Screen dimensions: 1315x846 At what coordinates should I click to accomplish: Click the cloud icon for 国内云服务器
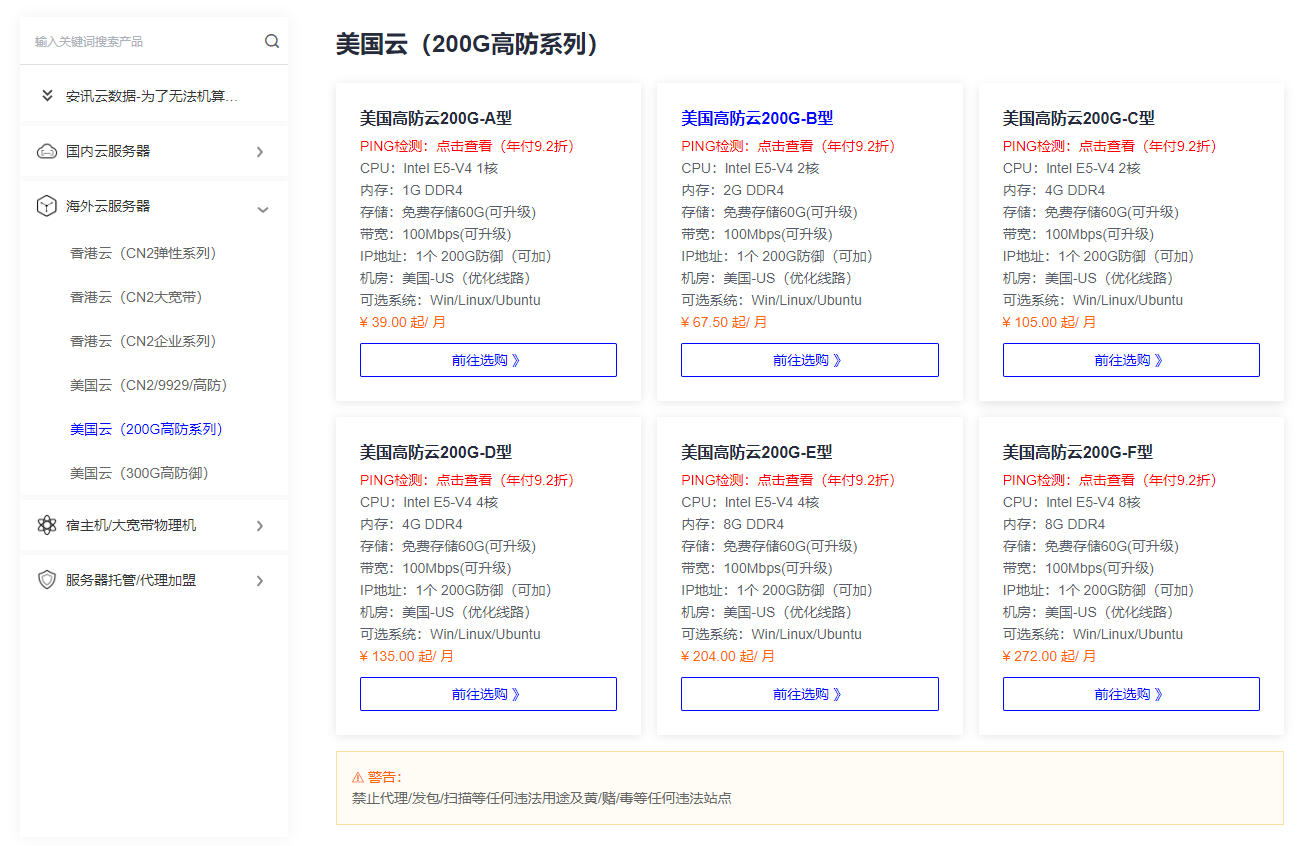pyautogui.click(x=47, y=152)
